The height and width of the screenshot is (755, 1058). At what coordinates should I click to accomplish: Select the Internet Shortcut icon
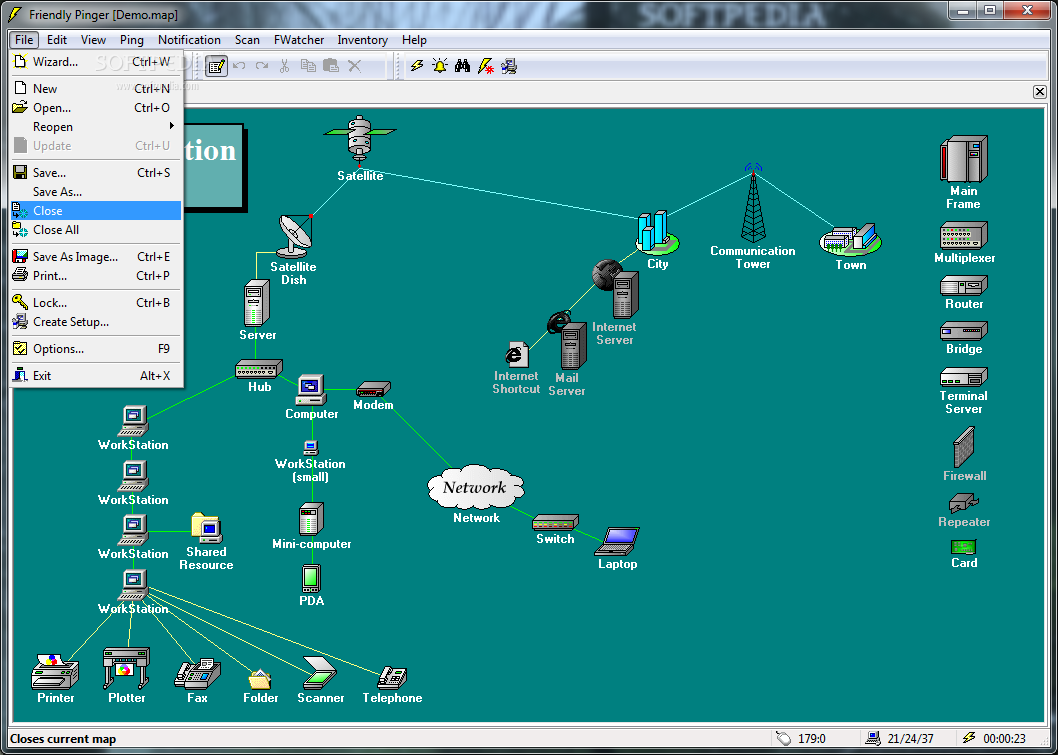516,354
